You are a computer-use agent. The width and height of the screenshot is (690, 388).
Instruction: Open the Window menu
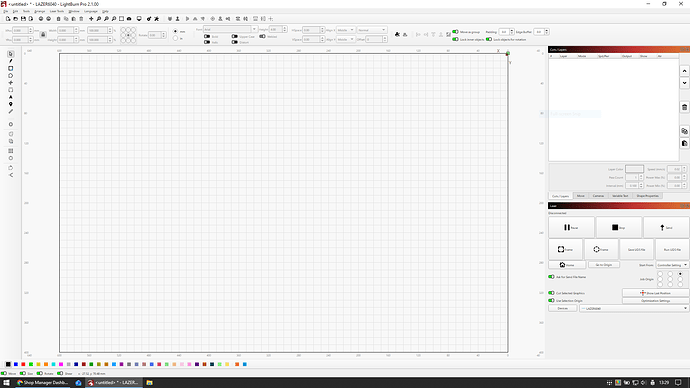(74, 11)
